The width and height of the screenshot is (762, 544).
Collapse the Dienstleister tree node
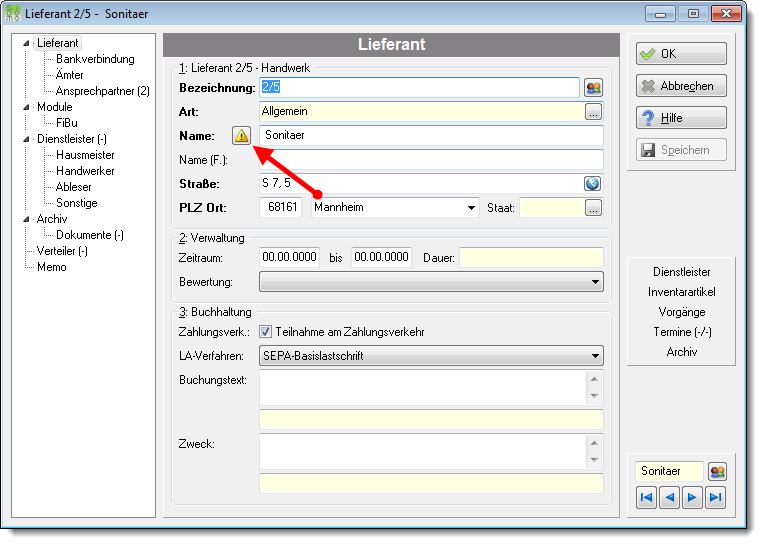26,140
